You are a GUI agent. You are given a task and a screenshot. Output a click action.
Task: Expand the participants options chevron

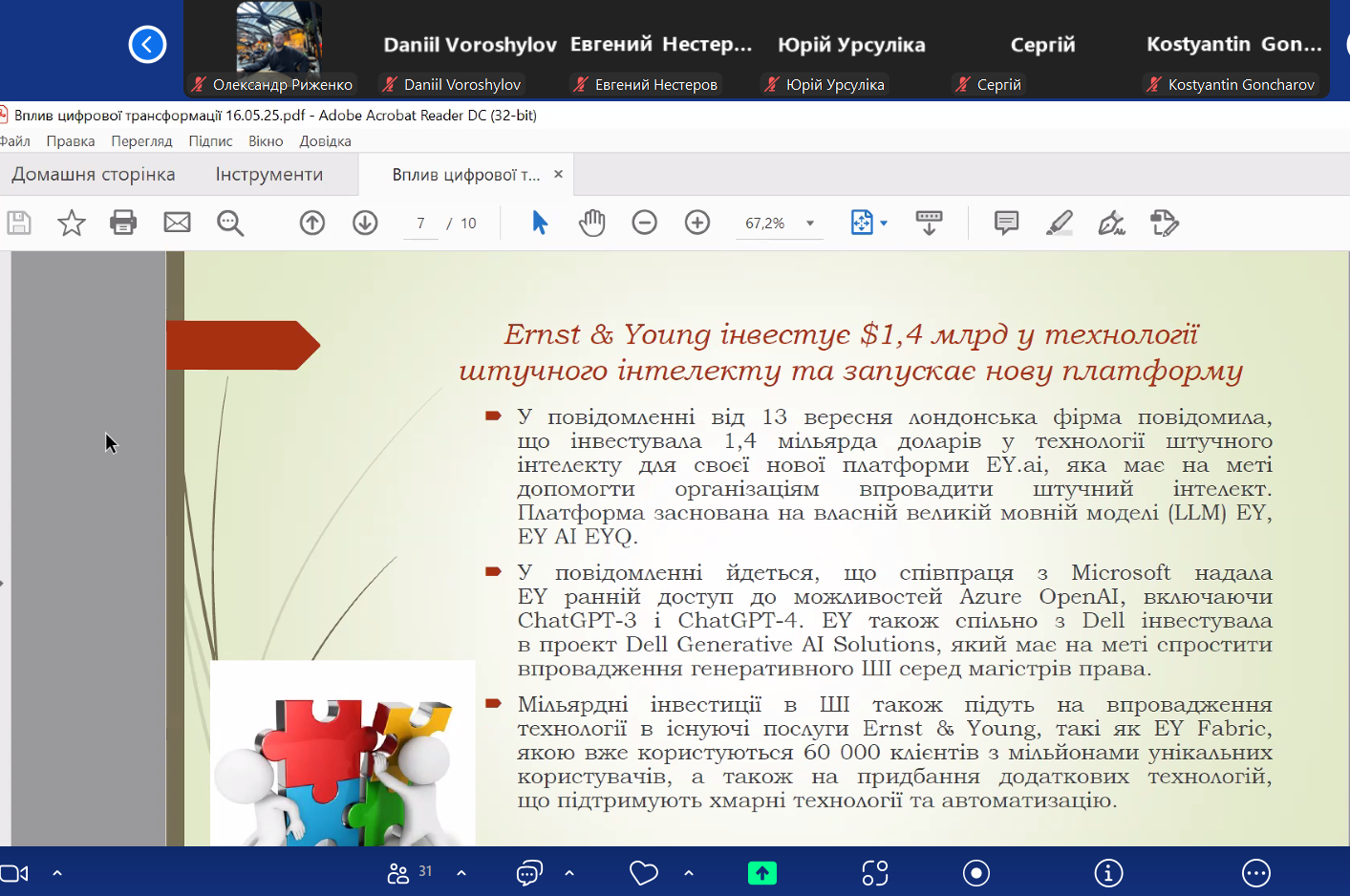[461, 873]
